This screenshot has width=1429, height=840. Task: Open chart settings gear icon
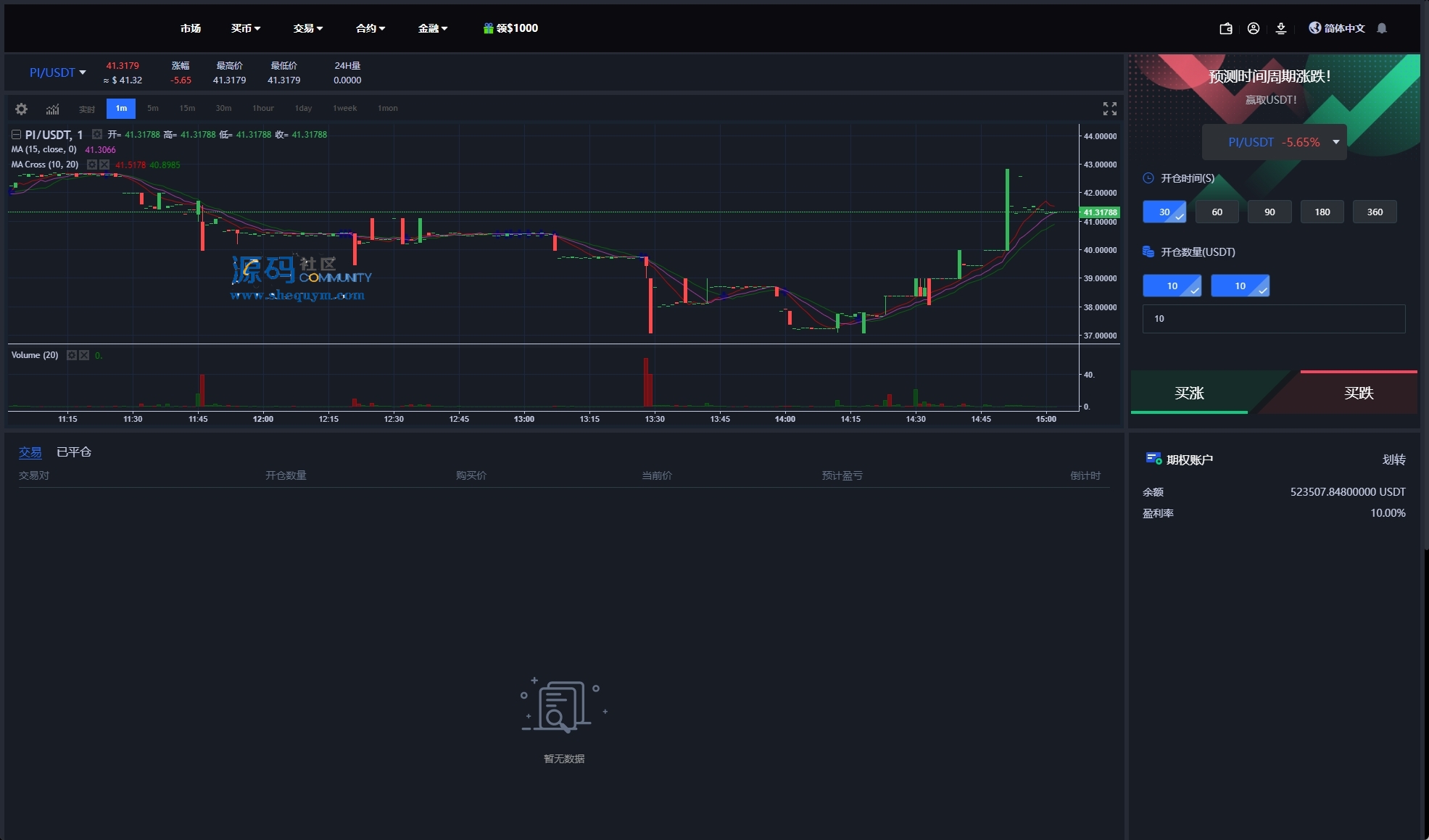pyautogui.click(x=21, y=109)
